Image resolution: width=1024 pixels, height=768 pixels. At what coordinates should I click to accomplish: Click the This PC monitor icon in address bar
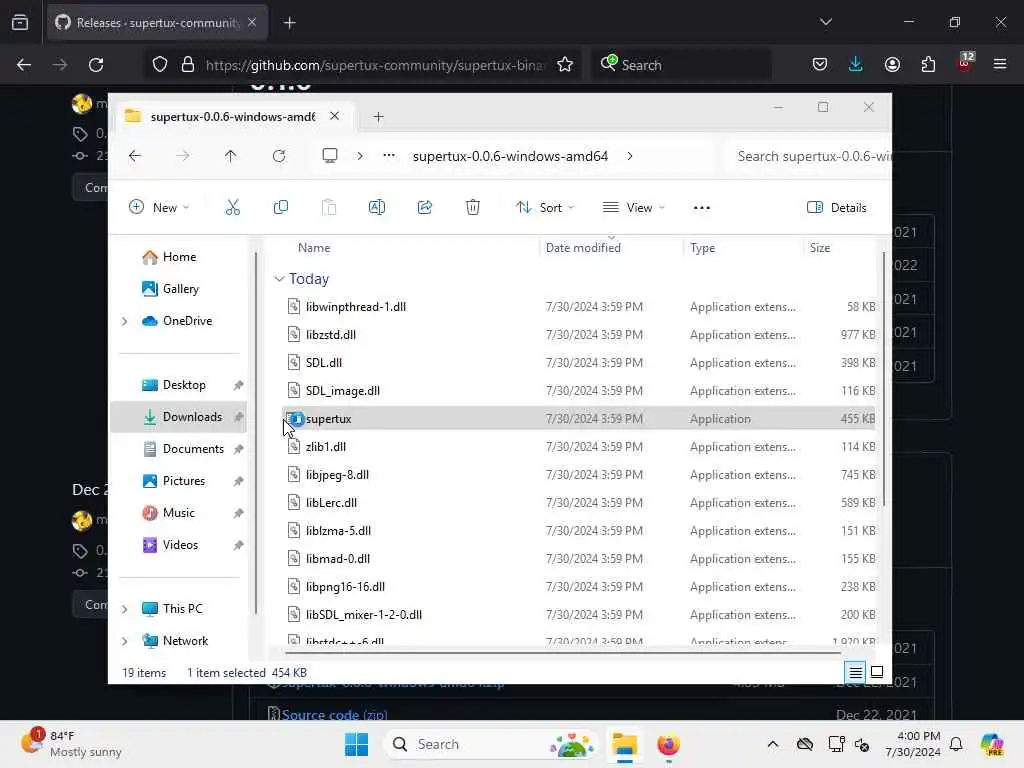click(330, 156)
